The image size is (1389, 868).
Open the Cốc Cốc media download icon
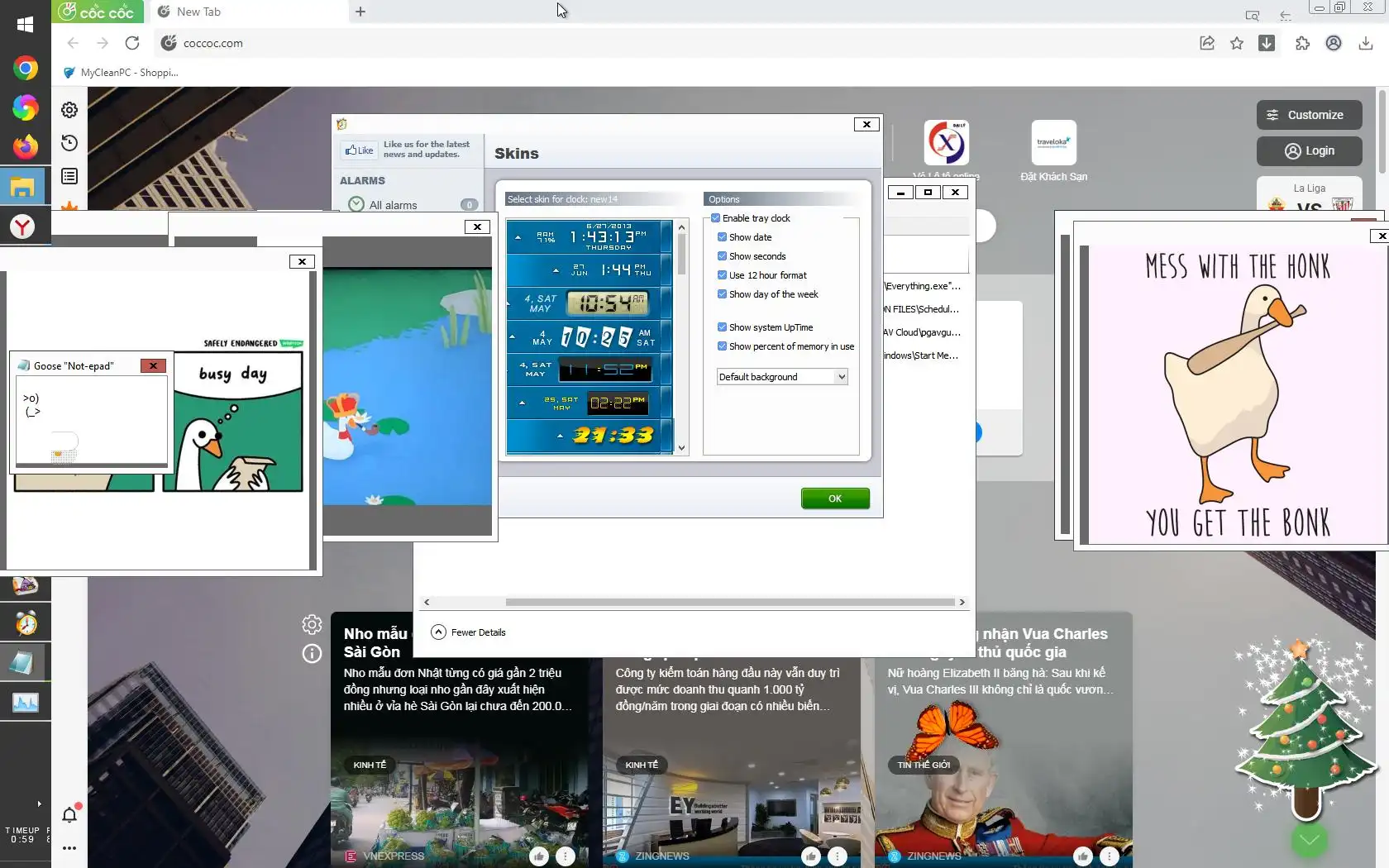pyautogui.click(x=1267, y=43)
